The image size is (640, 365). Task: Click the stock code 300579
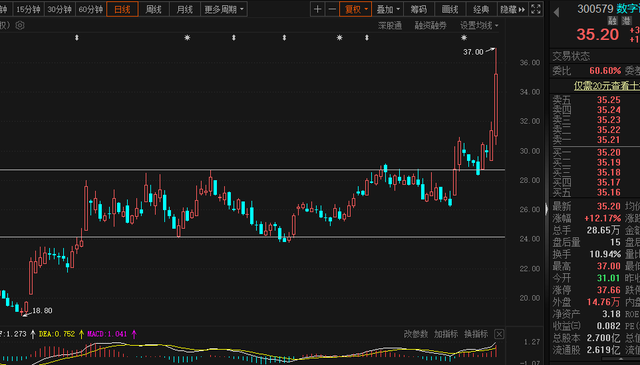click(595, 9)
